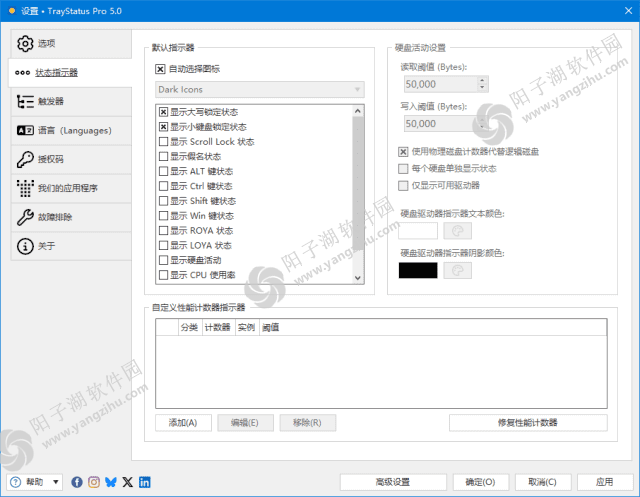Click white text color swatch

[418, 231]
